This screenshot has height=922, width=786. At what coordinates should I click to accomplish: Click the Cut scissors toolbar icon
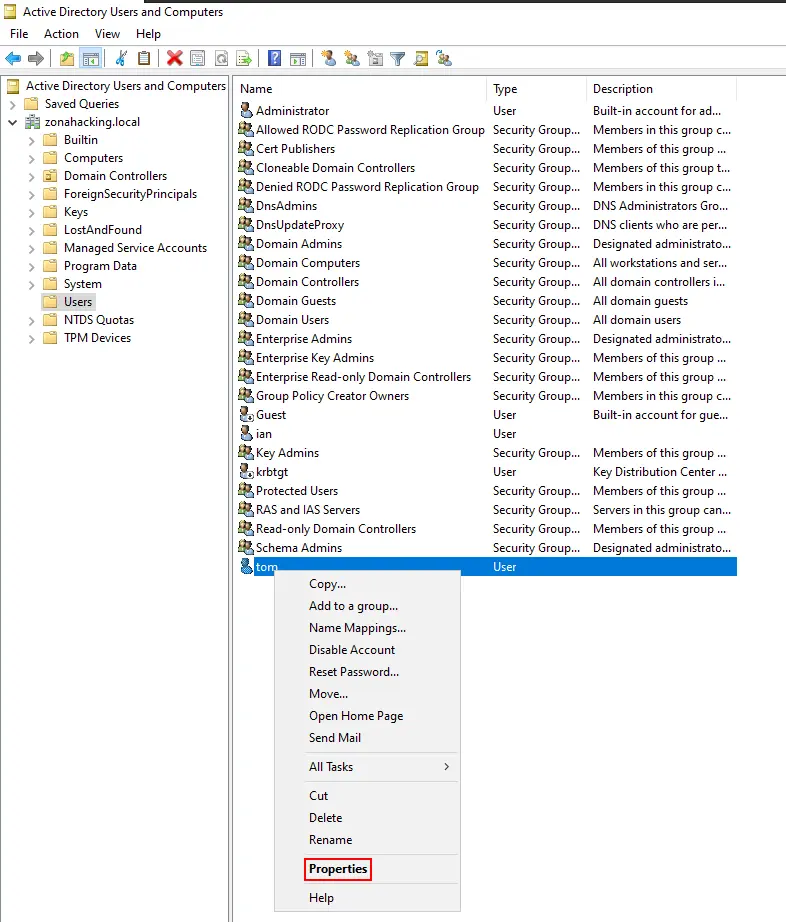point(121,59)
